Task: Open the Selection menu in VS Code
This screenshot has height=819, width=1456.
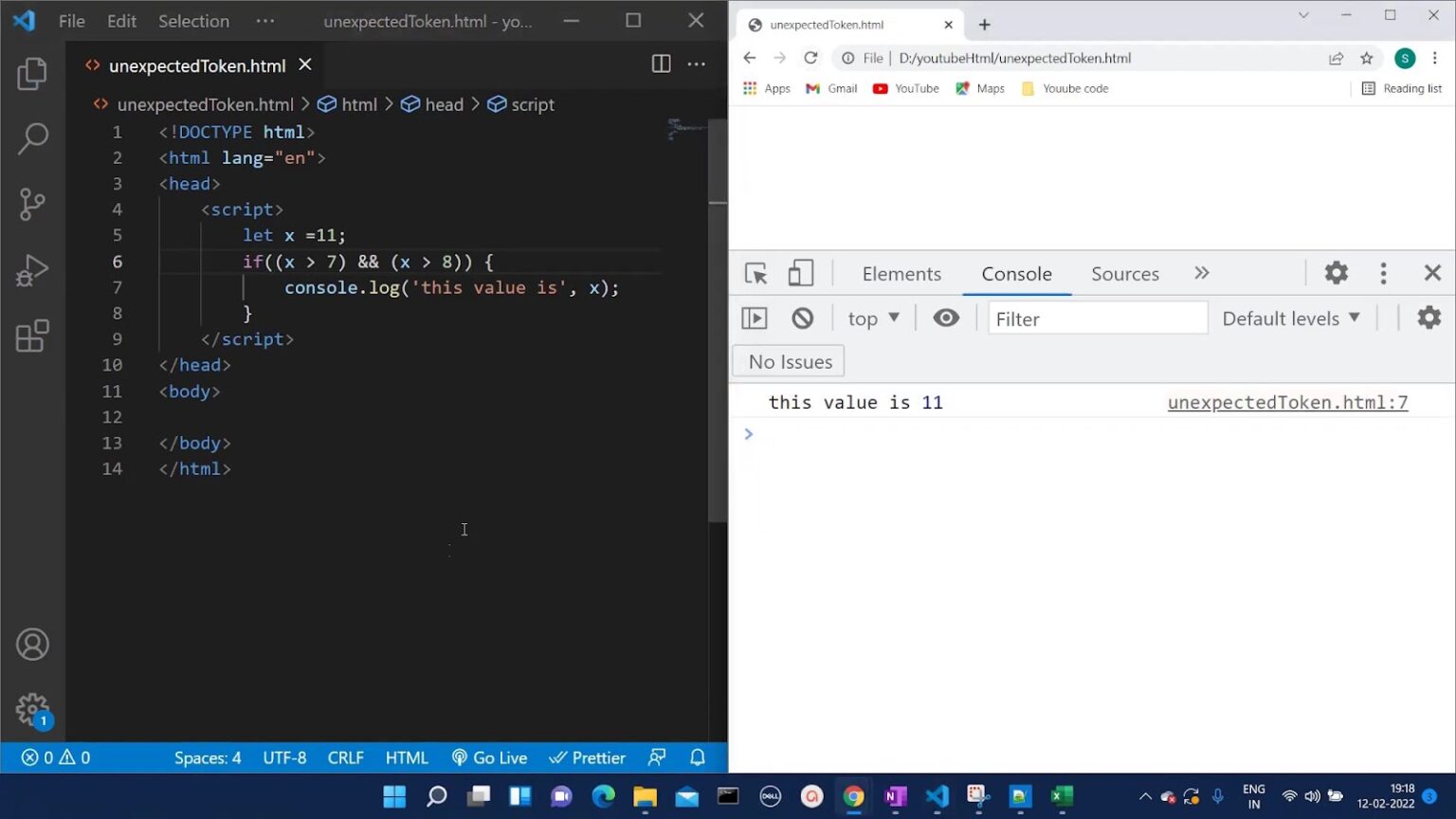Action: pos(193,21)
